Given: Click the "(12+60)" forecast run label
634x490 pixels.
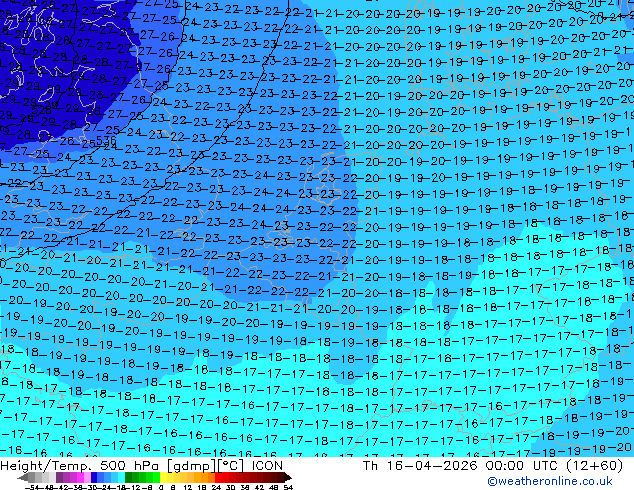Looking at the screenshot, I should (594, 466).
